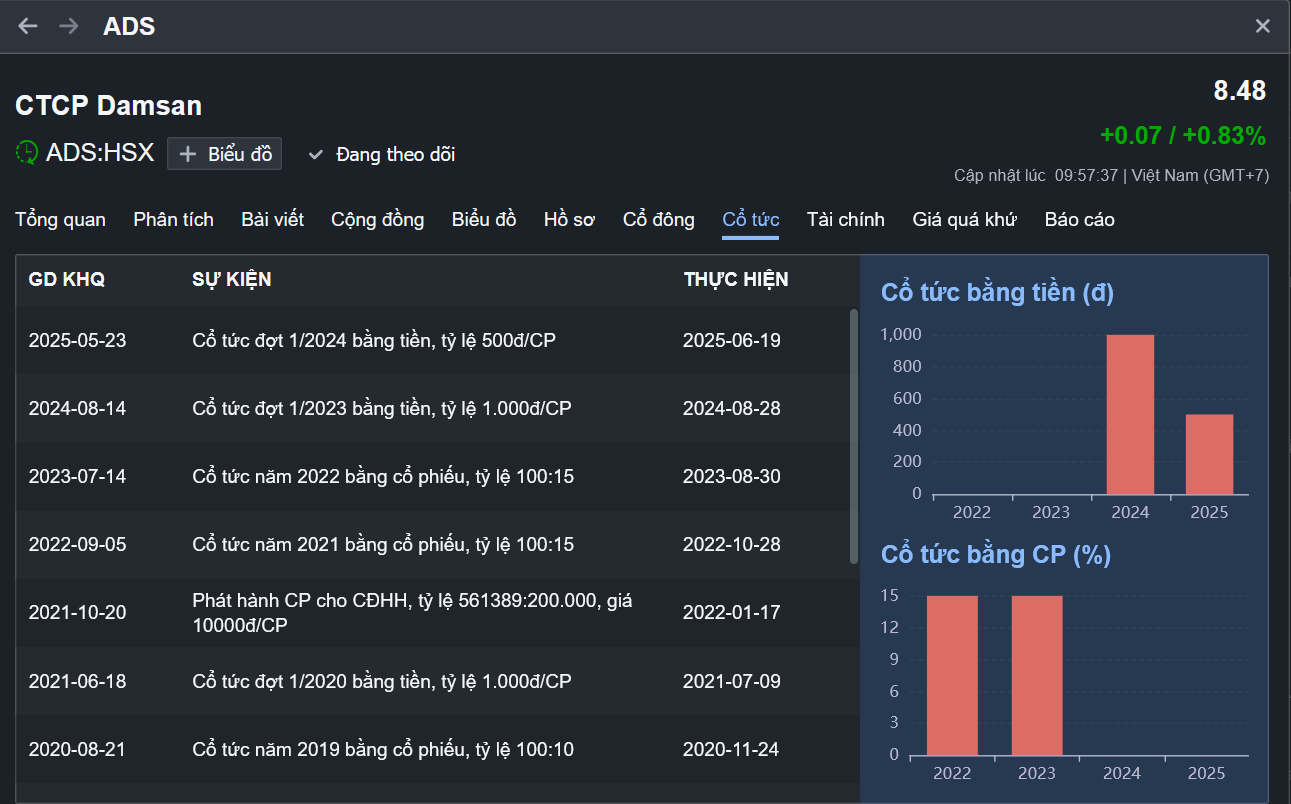
Task: Open the Báo cáo tab
Action: click(x=1079, y=219)
